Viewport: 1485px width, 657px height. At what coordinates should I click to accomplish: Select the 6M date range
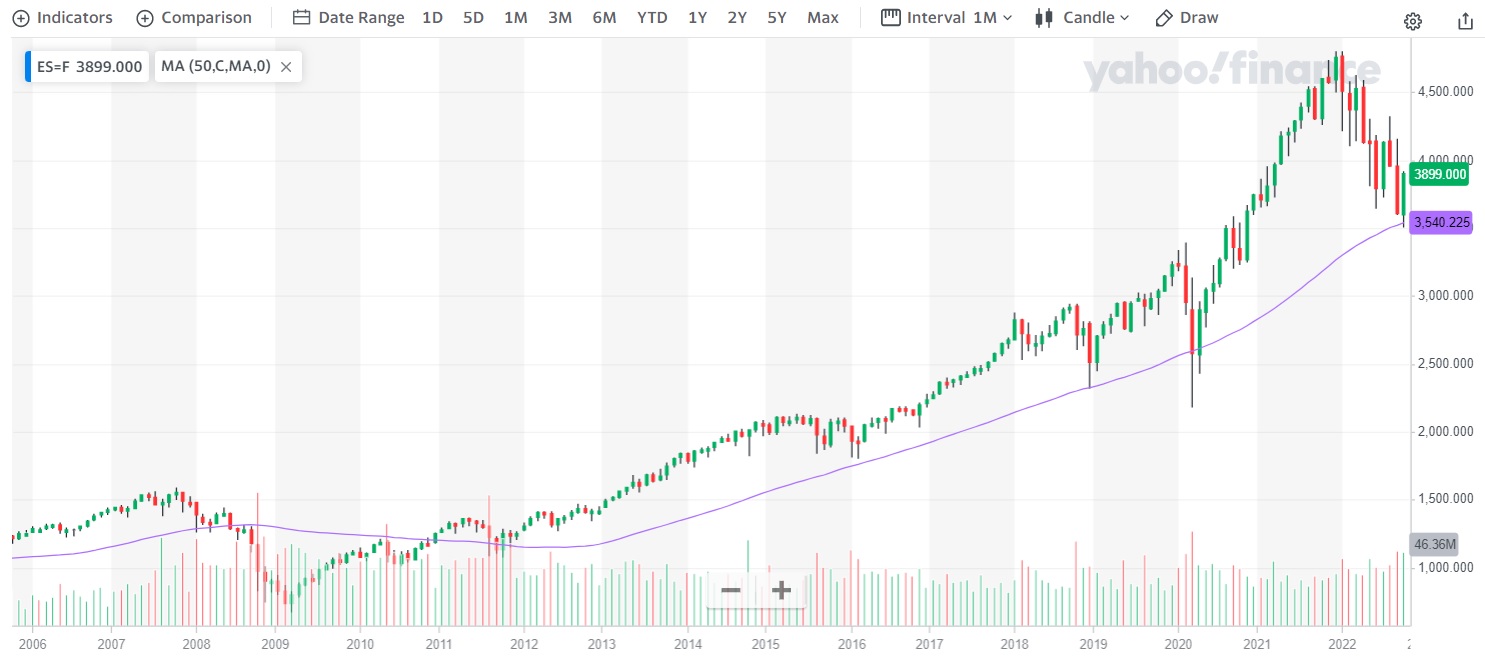tap(604, 18)
